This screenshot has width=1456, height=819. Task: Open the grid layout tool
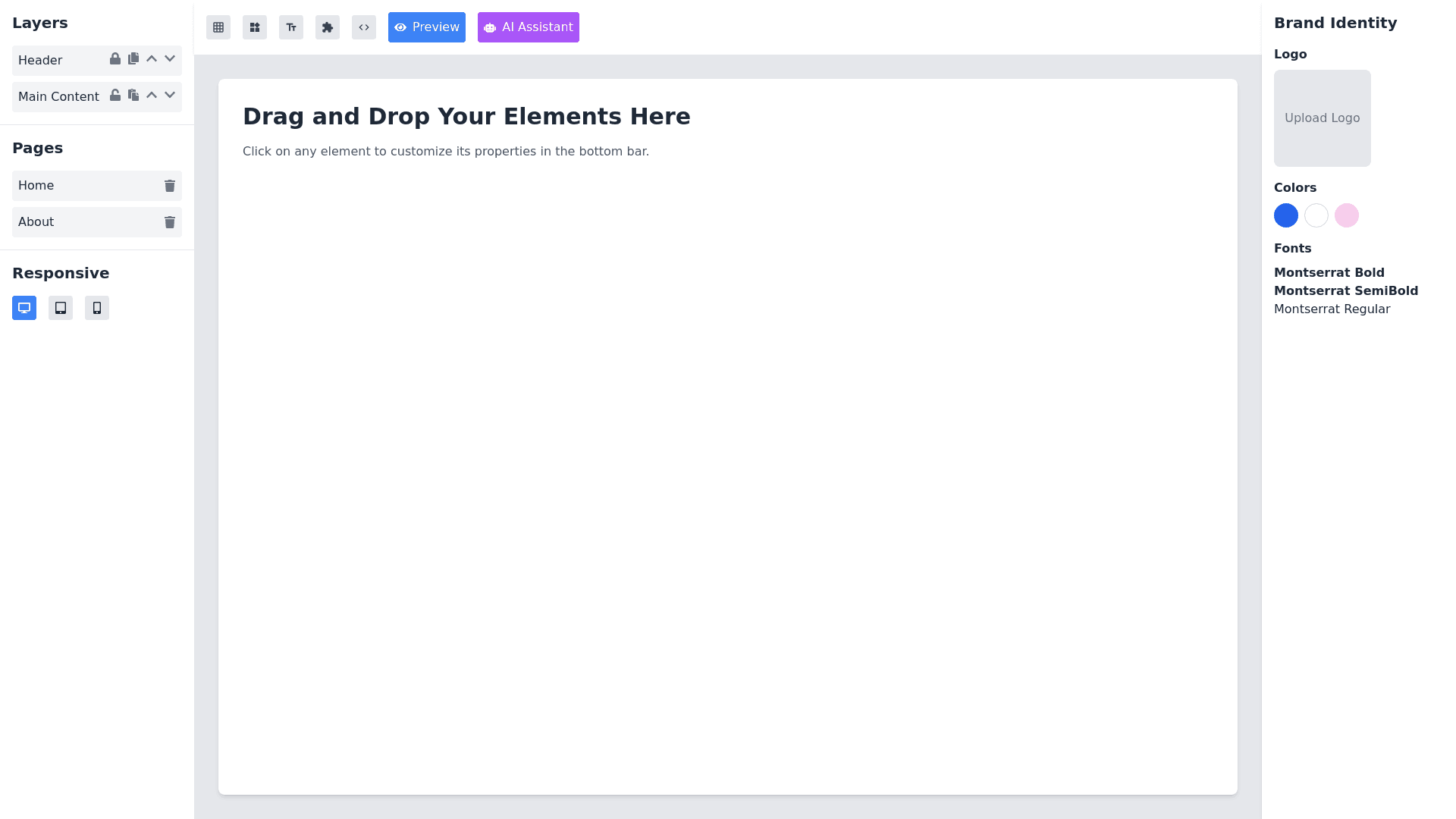[x=218, y=27]
